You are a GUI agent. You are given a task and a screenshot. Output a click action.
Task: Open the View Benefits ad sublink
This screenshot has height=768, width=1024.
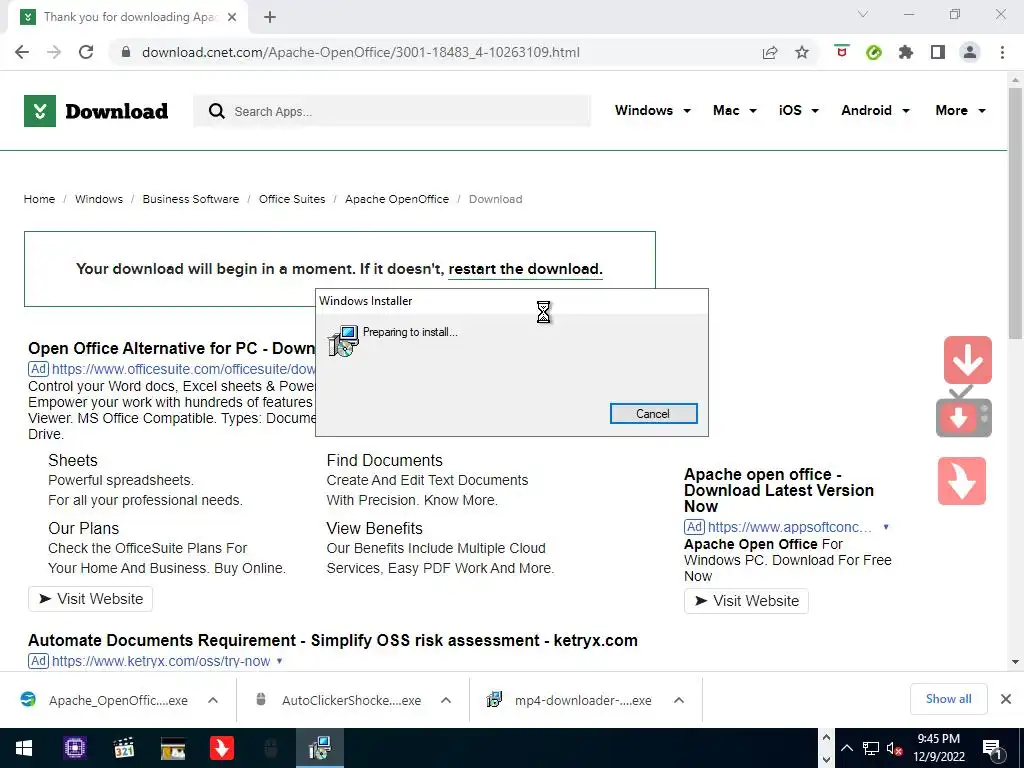tap(374, 528)
